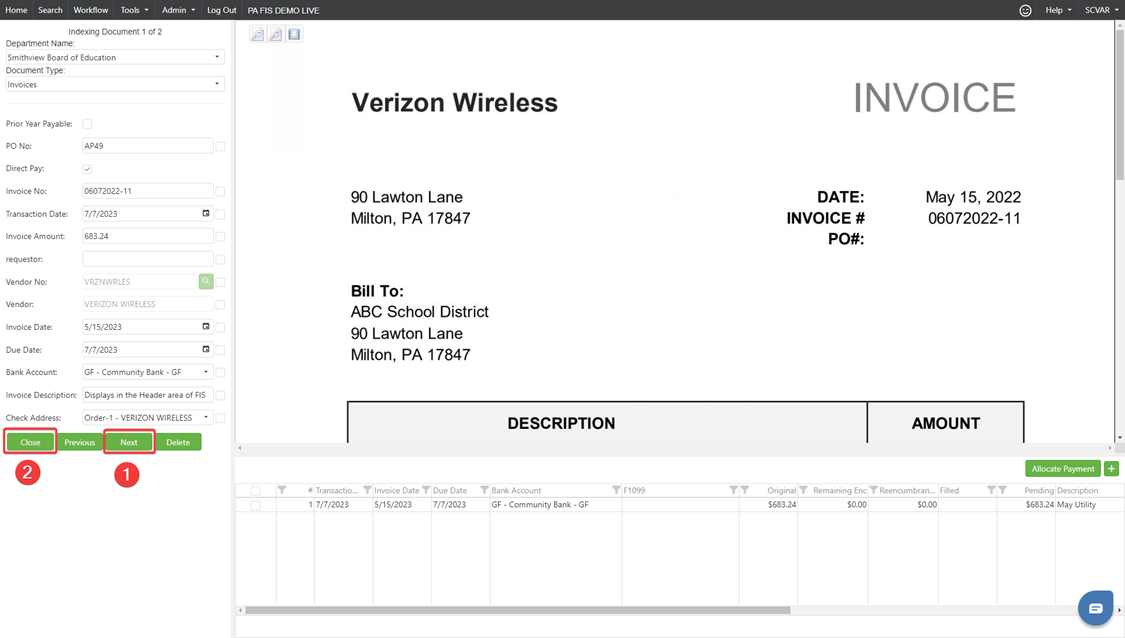Open the Transaction Date calendar picker
1125x638 pixels.
[206, 214]
